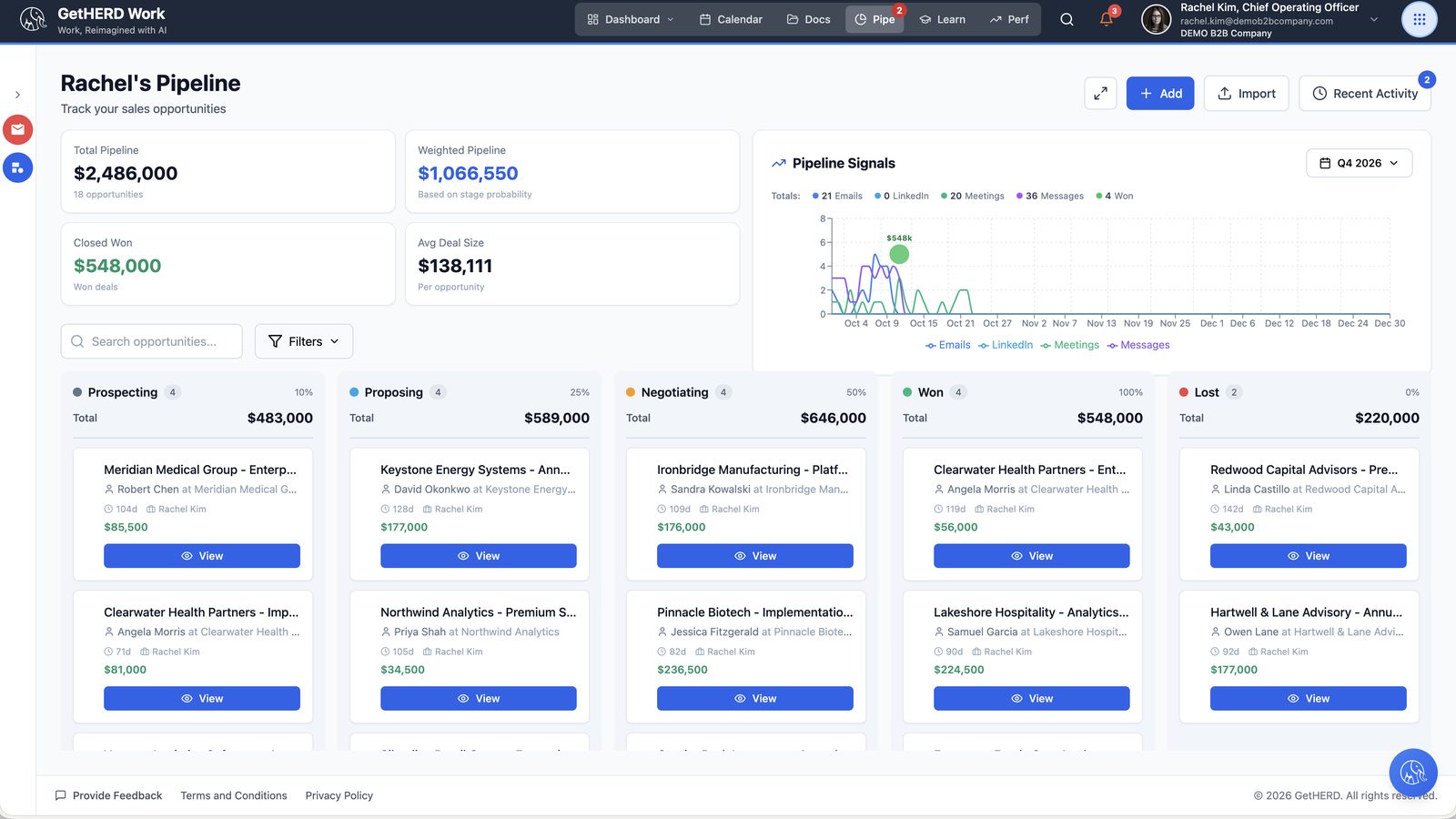This screenshot has width=1456, height=819.
Task: Click the GetHERD logo icon
Action: (x=34, y=19)
